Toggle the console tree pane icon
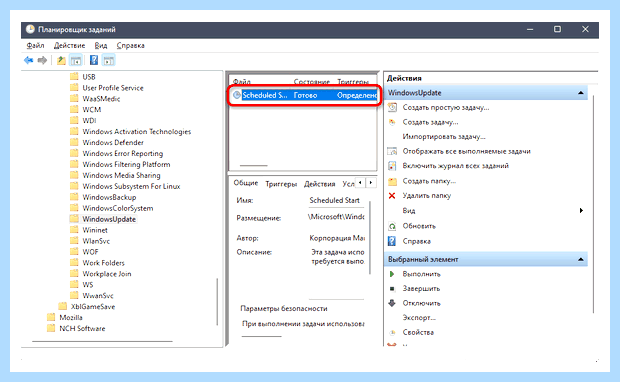The image size is (620, 382). [x=76, y=61]
